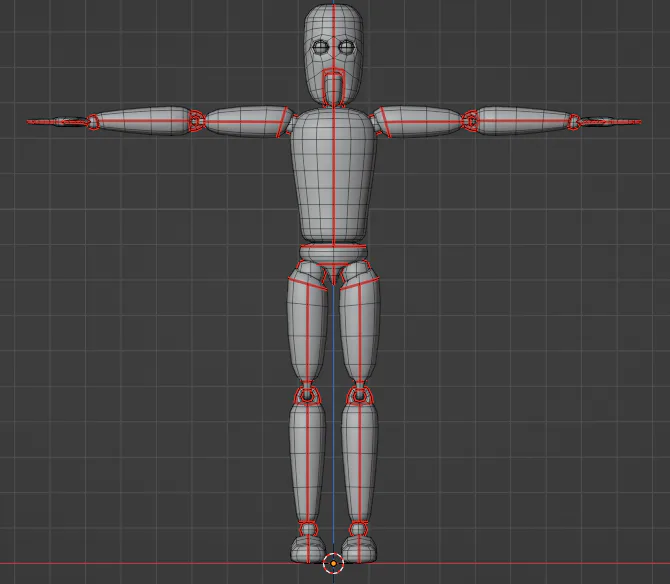
Task: Select the upper arm on screen's right side
Action: [x=421, y=121]
